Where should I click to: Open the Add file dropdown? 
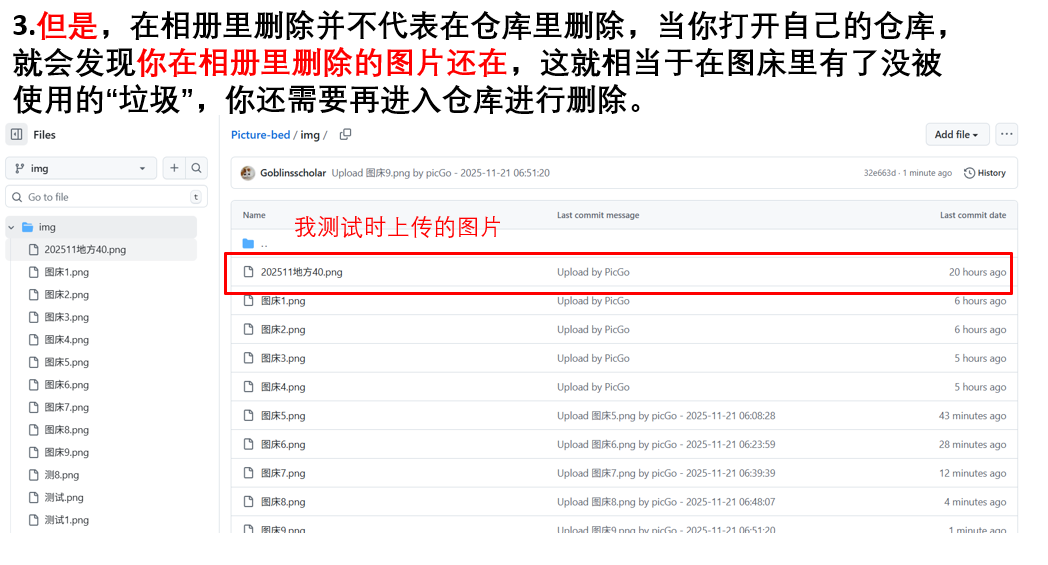point(956,134)
